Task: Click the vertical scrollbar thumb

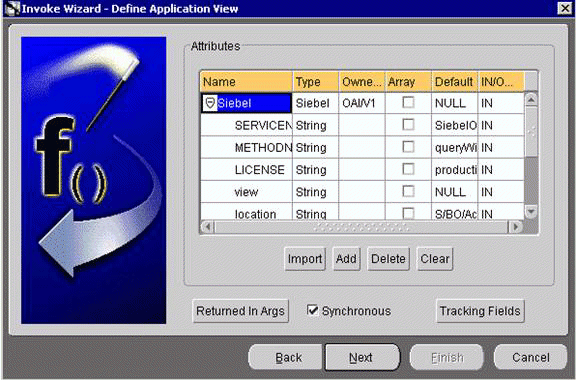Action: pyautogui.click(x=531, y=131)
